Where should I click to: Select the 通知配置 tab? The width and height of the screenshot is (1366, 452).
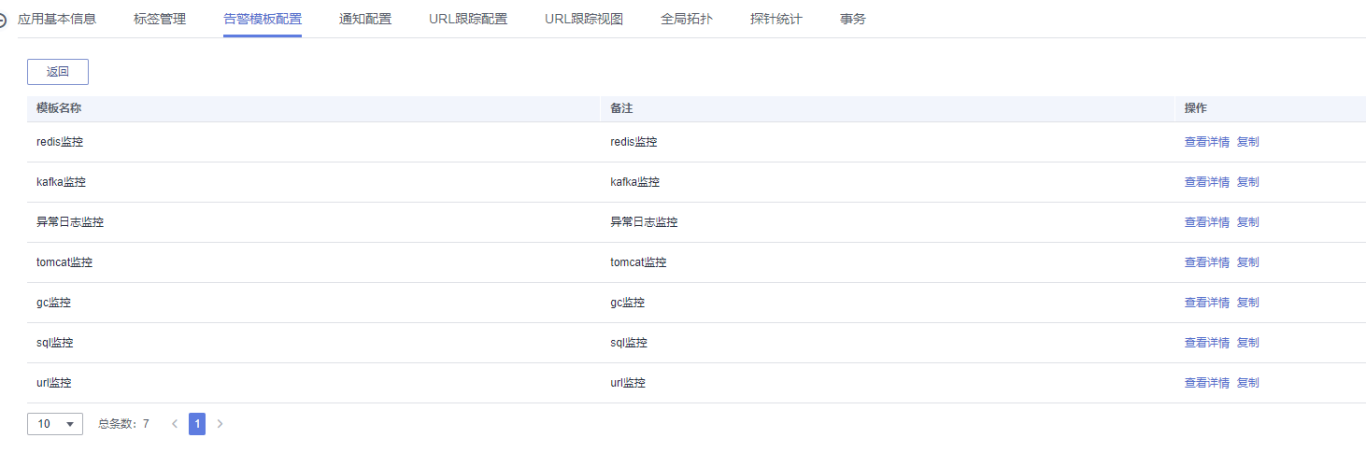(365, 19)
